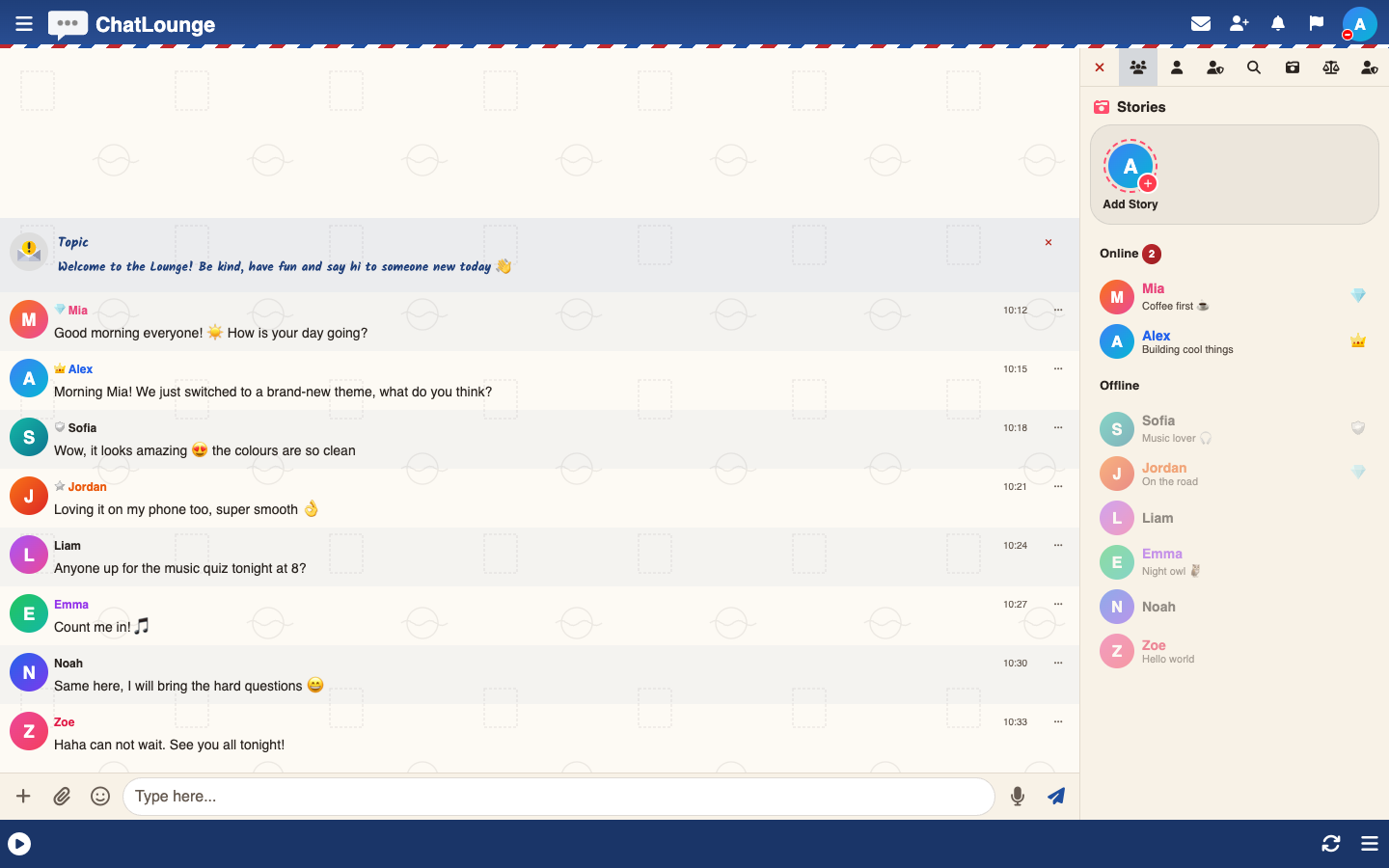1389x868 pixels.
Task: Send message with paper plane icon
Action: pyautogui.click(x=1056, y=796)
